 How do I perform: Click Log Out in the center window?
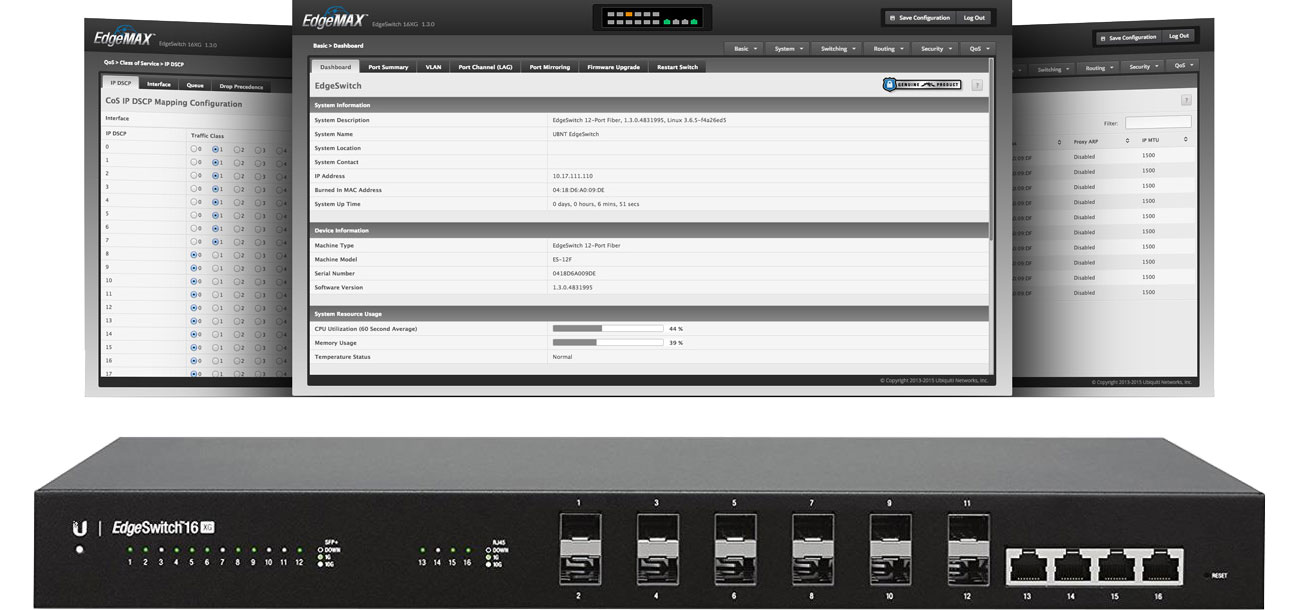[x=973, y=17]
